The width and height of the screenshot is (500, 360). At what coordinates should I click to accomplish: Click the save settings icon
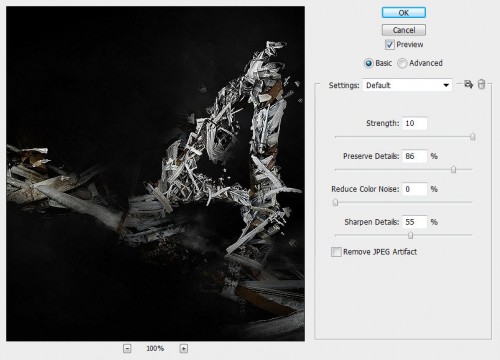tap(469, 84)
